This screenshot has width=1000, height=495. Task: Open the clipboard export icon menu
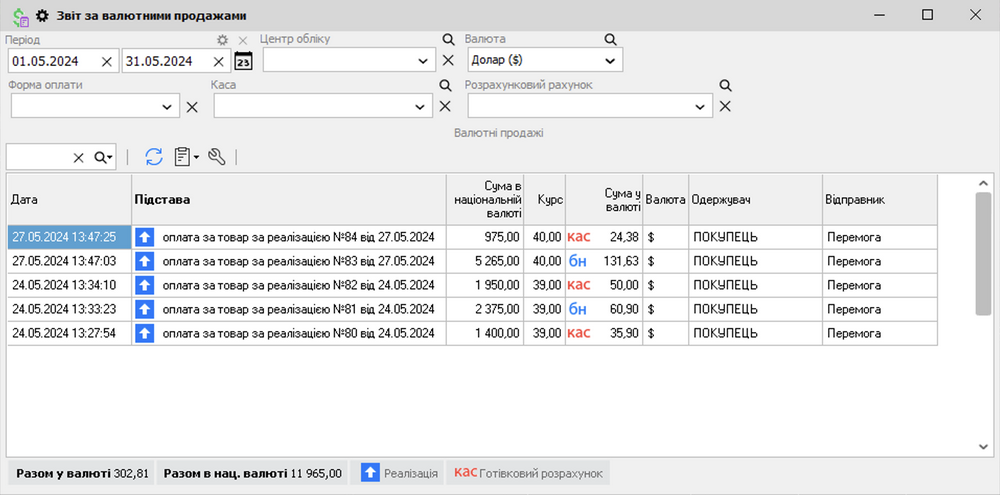pyautogui.click(x=186, y=157)
